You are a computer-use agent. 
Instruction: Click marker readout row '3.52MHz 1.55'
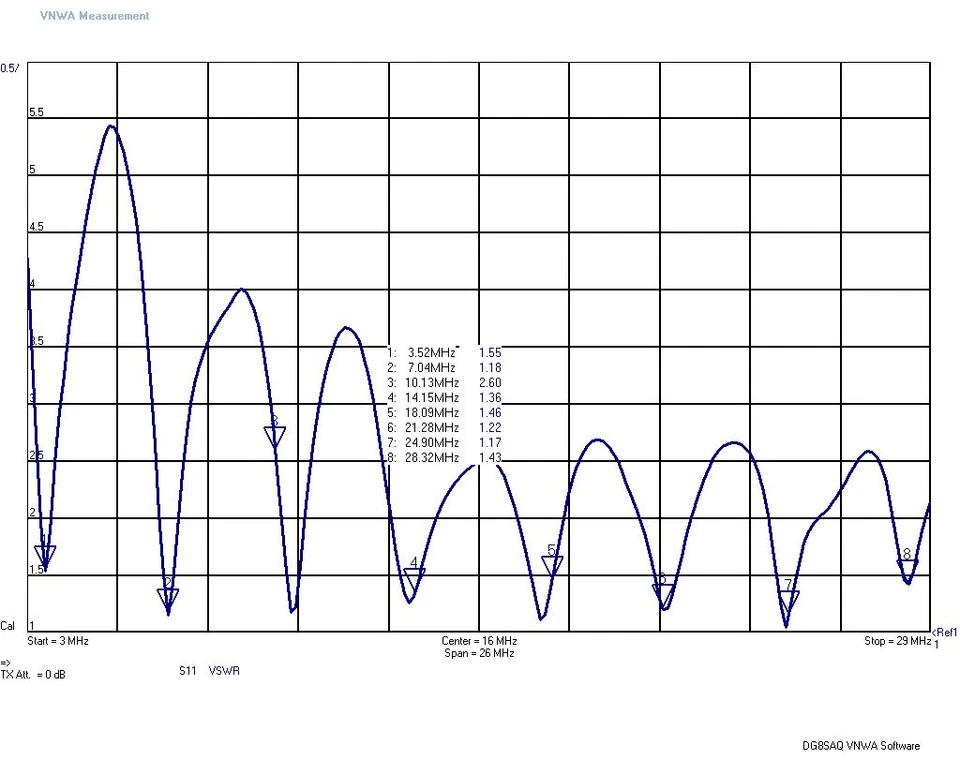point(444,353)
